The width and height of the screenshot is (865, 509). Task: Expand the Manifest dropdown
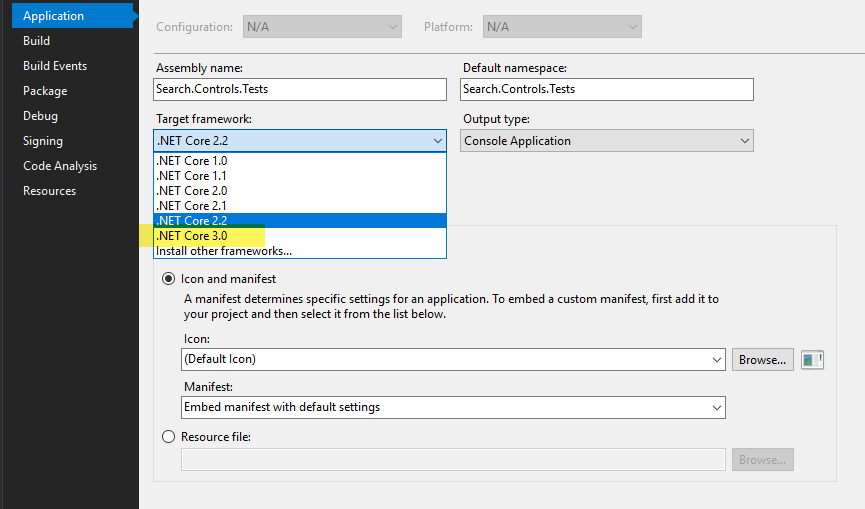453,407
